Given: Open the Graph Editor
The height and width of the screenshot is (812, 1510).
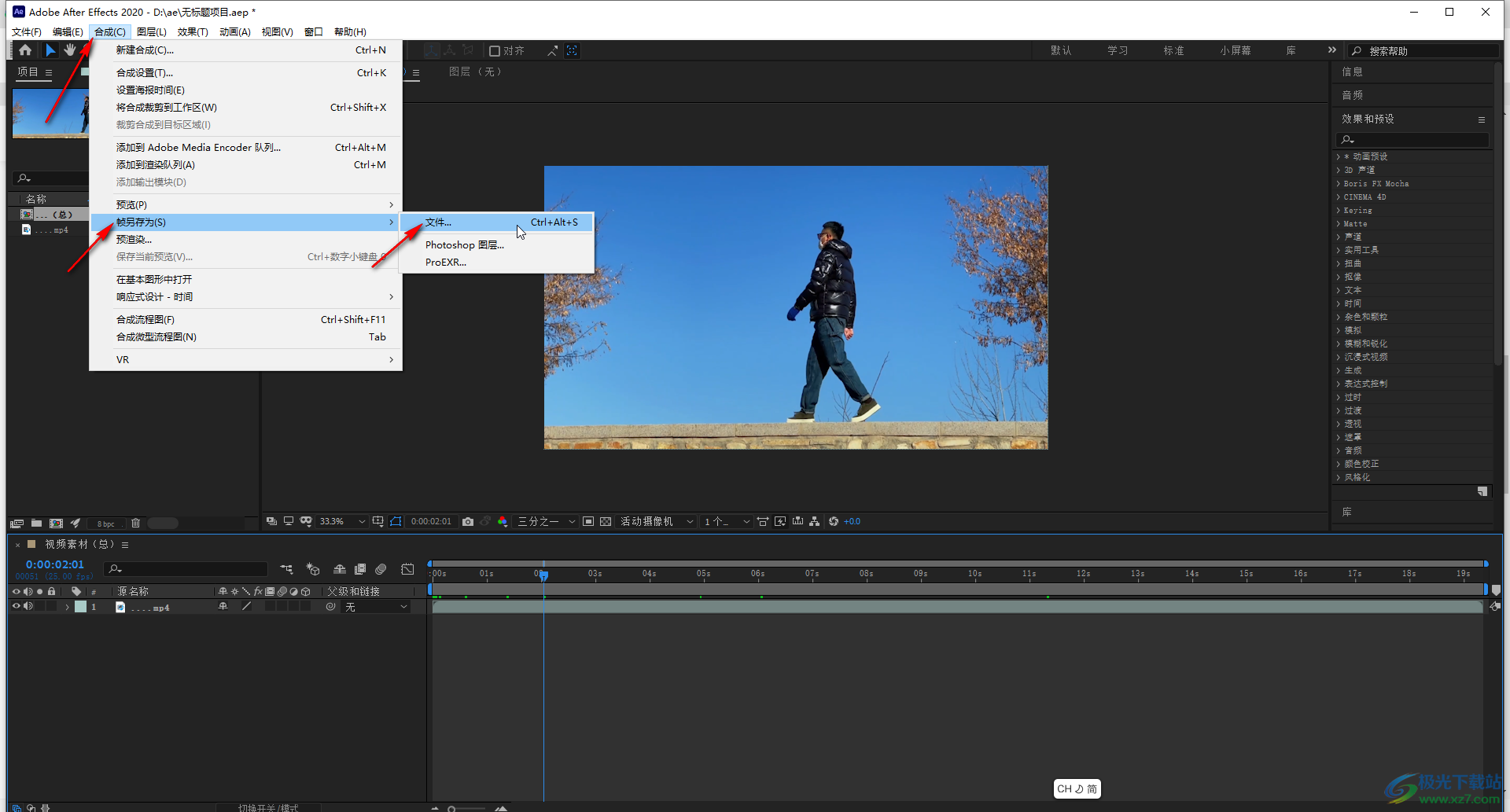Looking at the screenshot, I should 407,569.
